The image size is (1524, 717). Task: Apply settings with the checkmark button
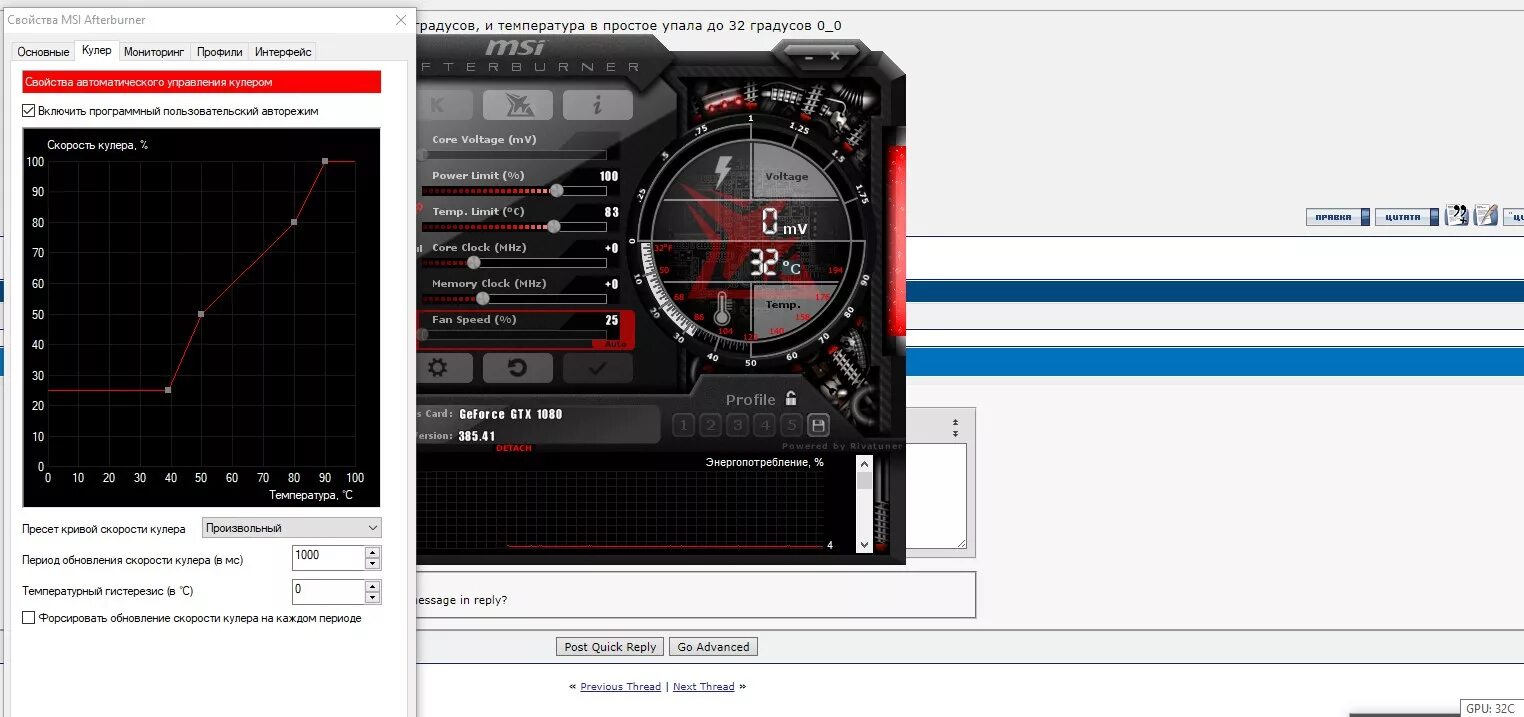point(597,368)
